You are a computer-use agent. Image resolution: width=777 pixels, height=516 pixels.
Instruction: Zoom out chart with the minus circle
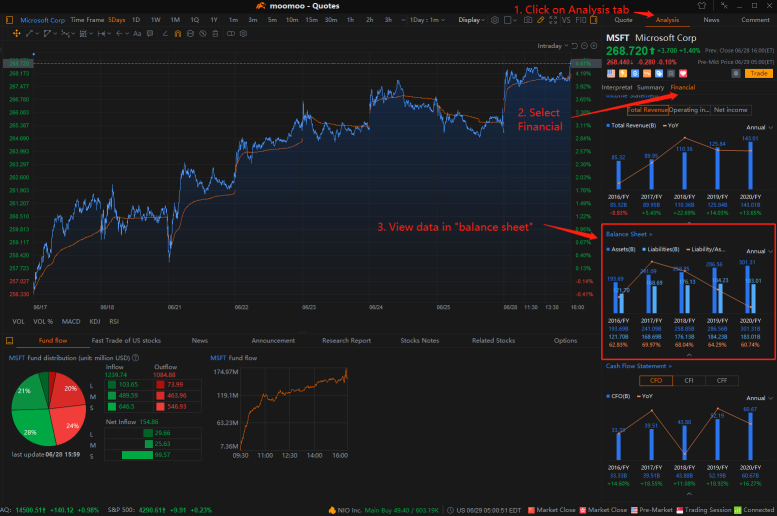click(584, 46)
